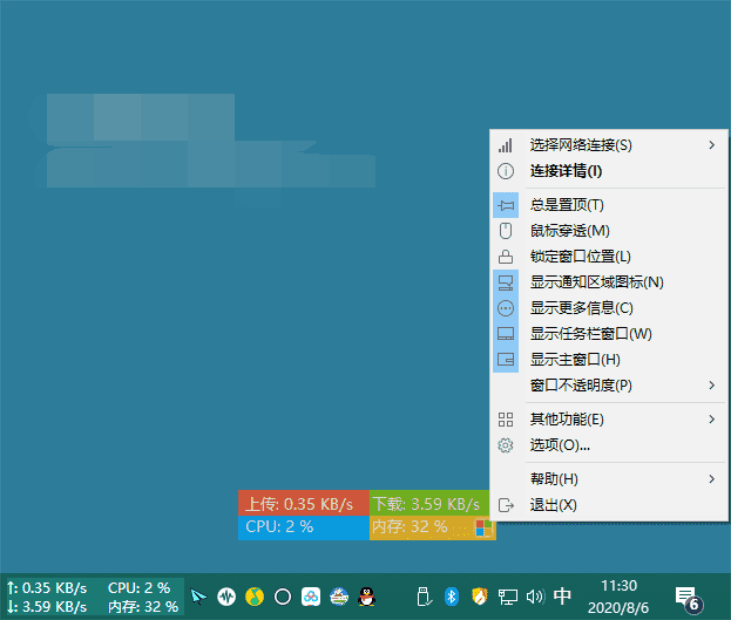731x620 pixels.
Task: Click 显示任务栏窗口(W) label text
Action: (x=591, y=334)
